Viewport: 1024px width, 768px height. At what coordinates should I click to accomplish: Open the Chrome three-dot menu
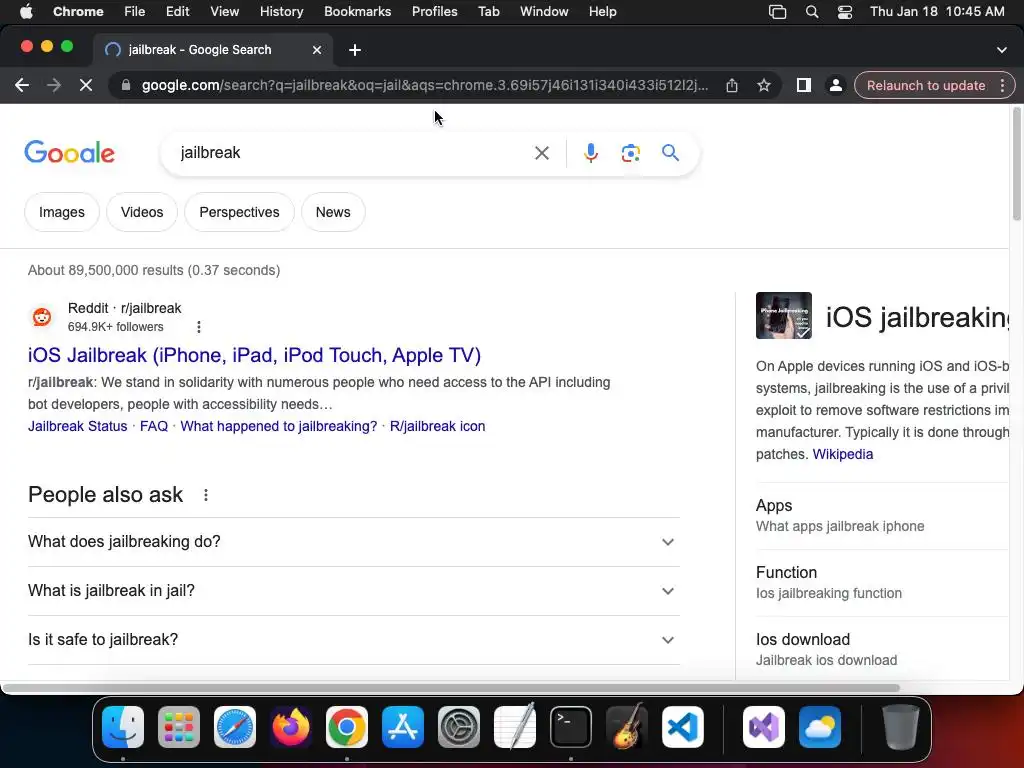click(1002, 86)
